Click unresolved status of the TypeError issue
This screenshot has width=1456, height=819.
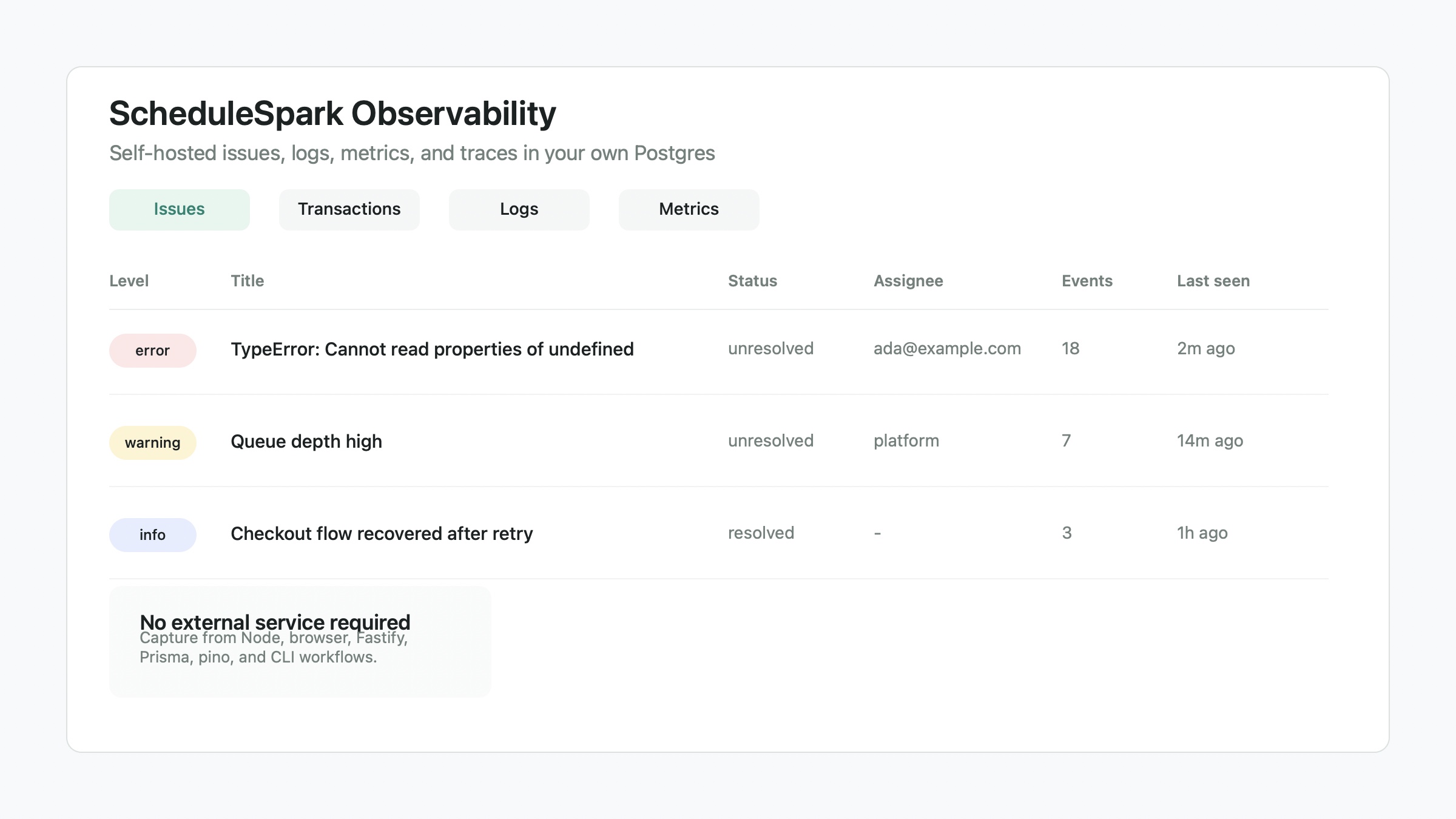(770, 349)
